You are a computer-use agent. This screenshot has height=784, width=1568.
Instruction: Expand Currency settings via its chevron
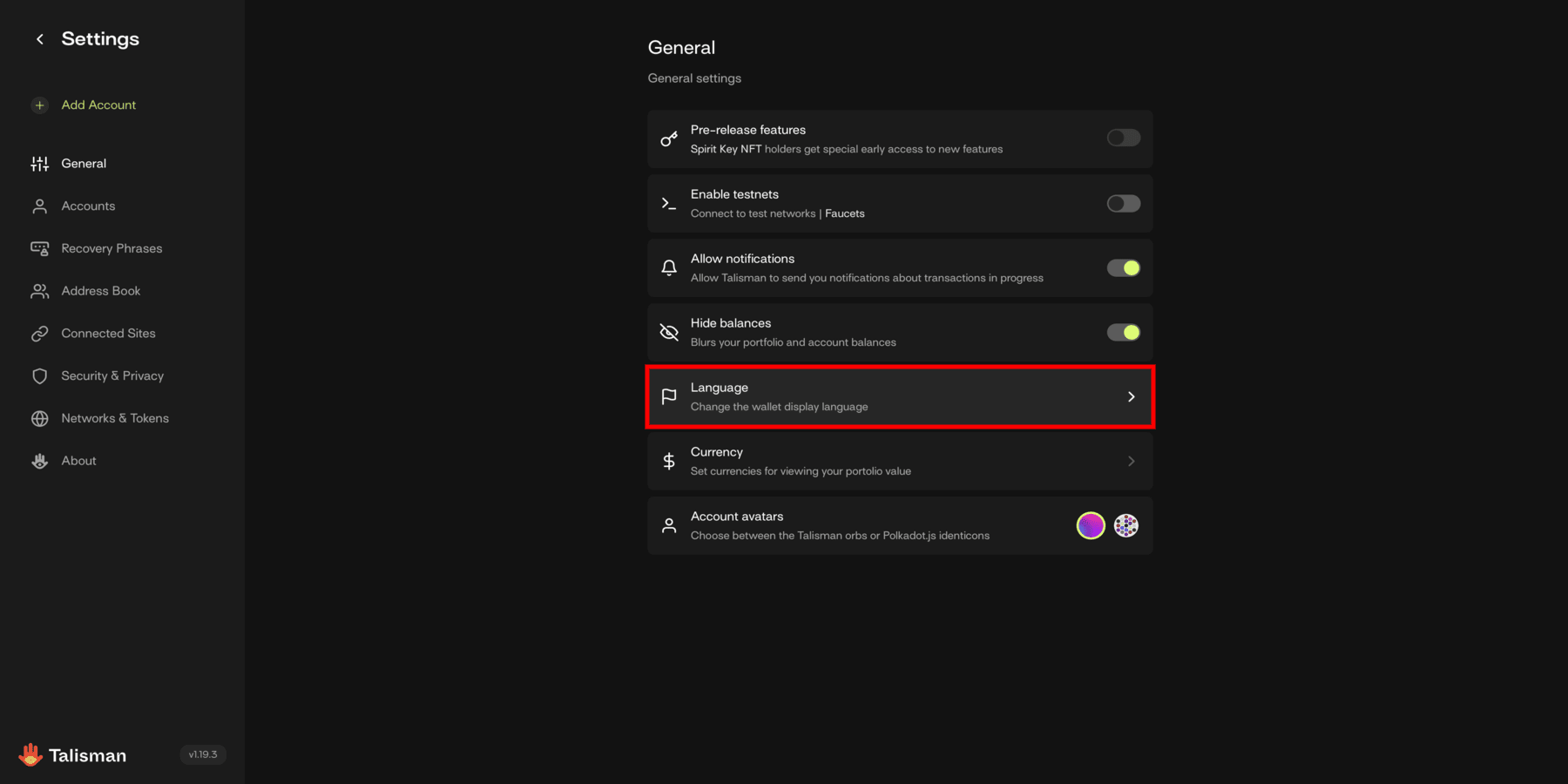(1131, 462)
